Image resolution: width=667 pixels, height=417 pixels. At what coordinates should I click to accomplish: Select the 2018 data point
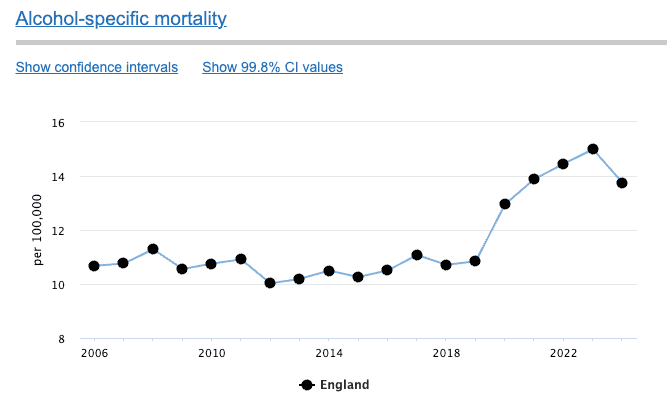coord(446,265)
